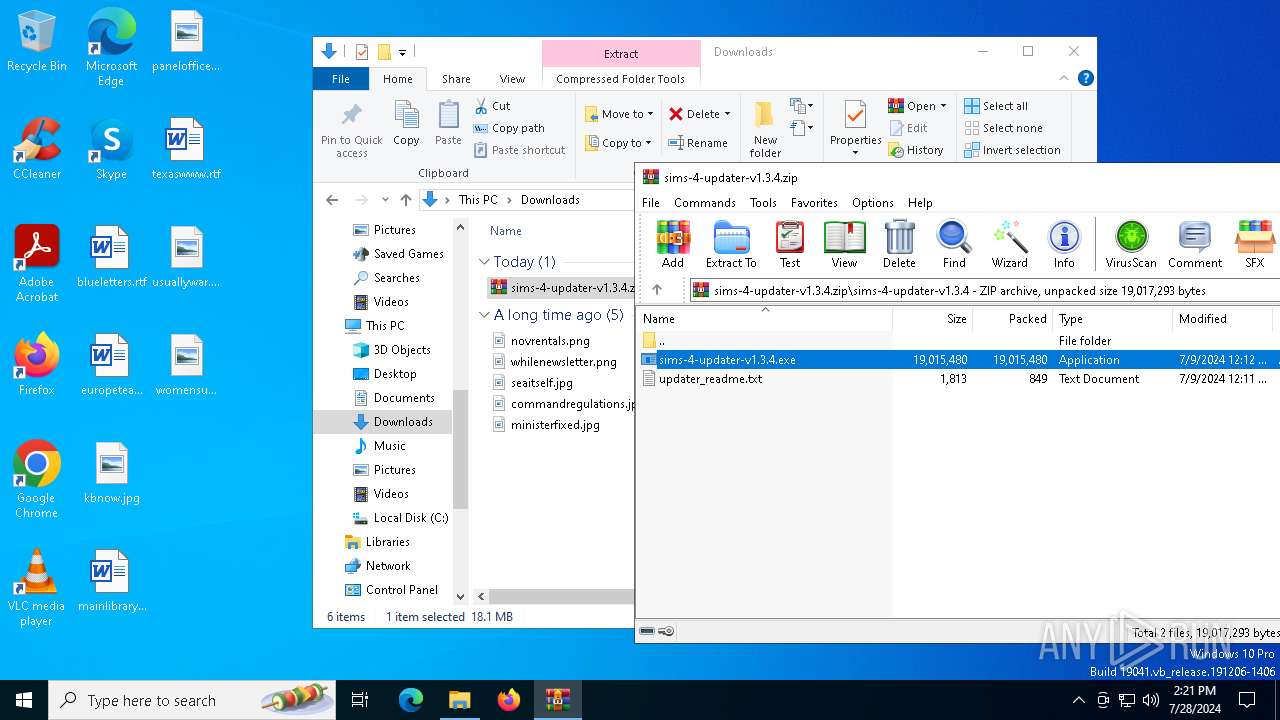Run VirusScan from WinRAR toolbar

[x=1131, y=245]
